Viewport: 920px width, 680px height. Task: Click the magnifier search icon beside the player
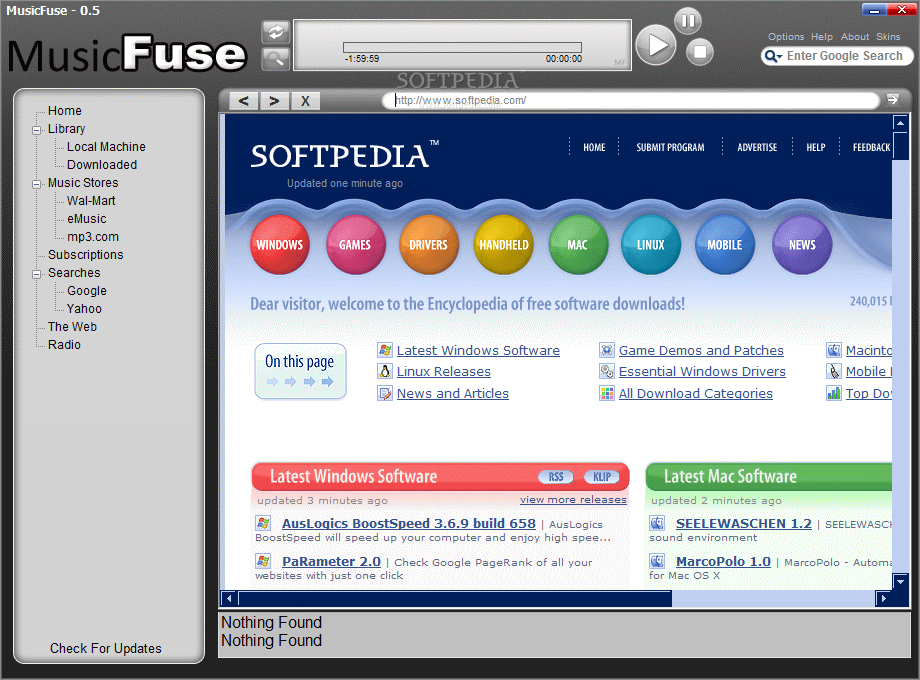[275, 58]
